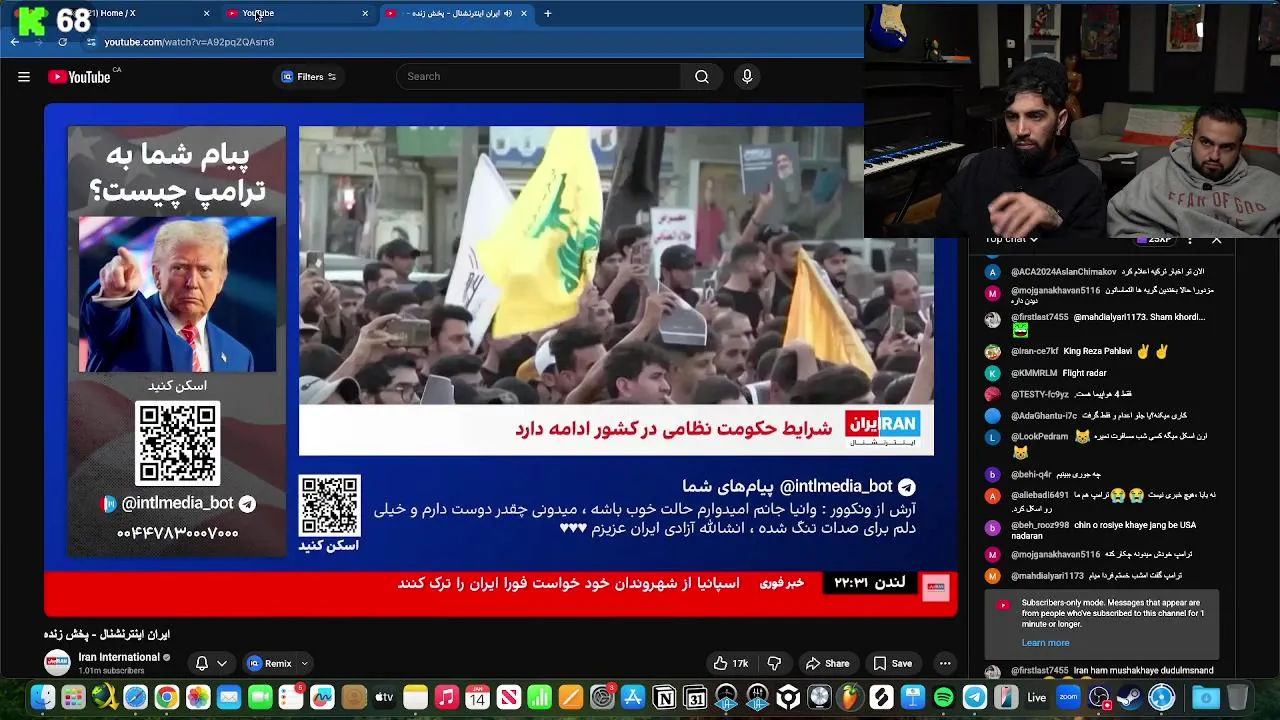Launch Safari from the Dock
The width and height of the screenshot is (1280, 720).
135,697
